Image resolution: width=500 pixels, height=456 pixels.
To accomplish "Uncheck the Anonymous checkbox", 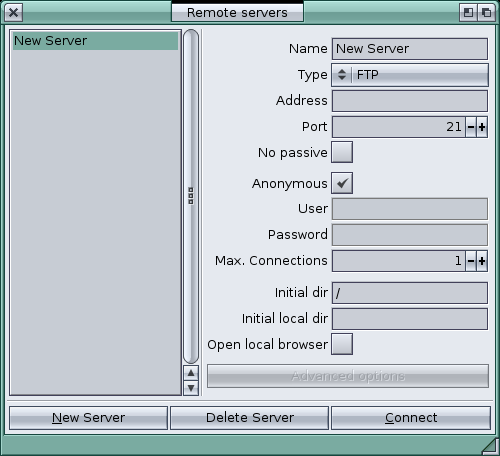I will pos(342,183).
